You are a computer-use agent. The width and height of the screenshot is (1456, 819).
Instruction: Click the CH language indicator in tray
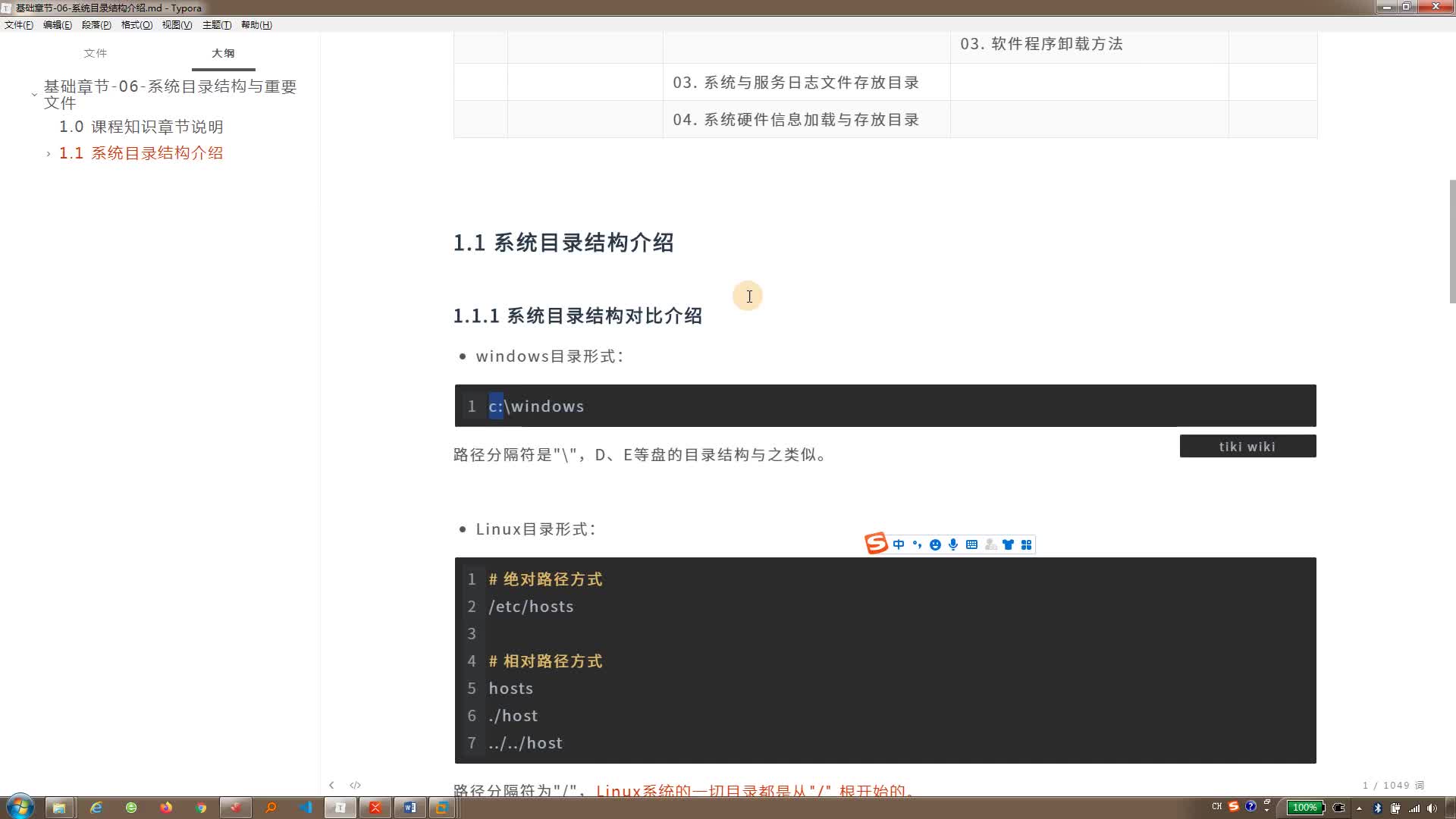pyautogui.click(x=1217, y=807)
